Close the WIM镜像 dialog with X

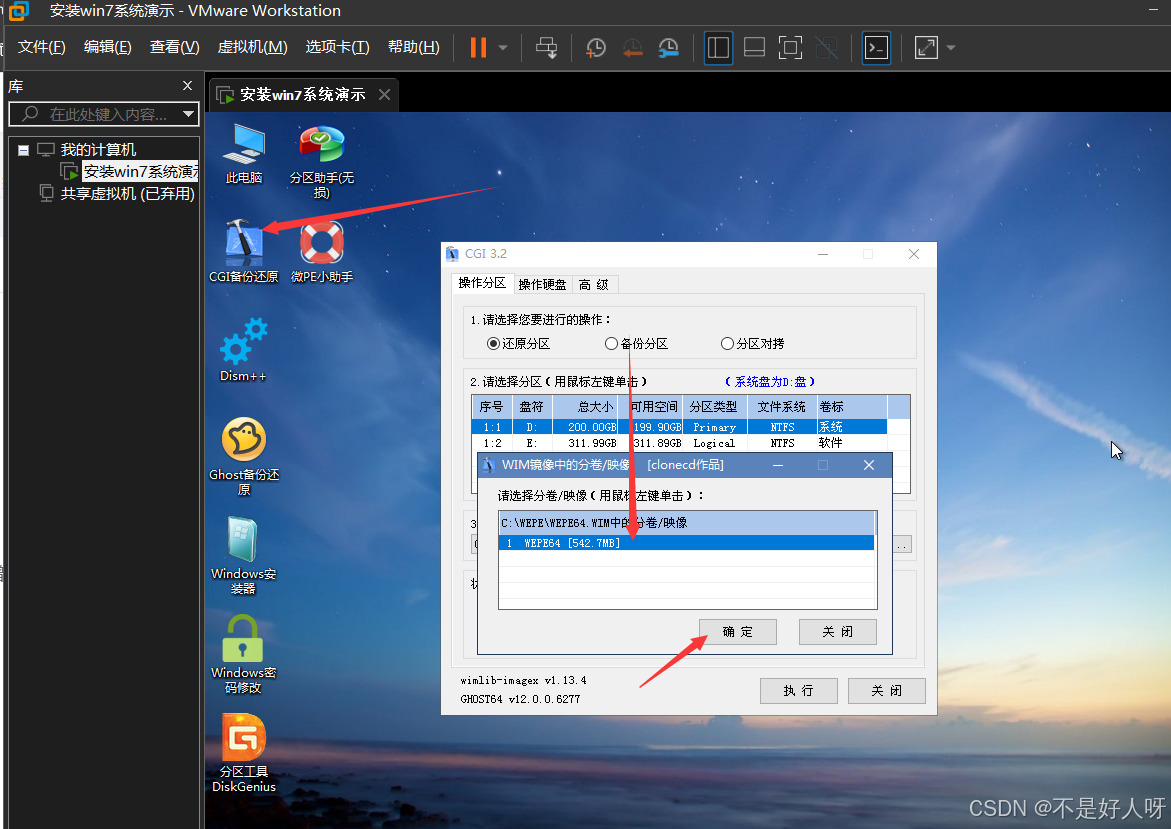tap(869, 465)
